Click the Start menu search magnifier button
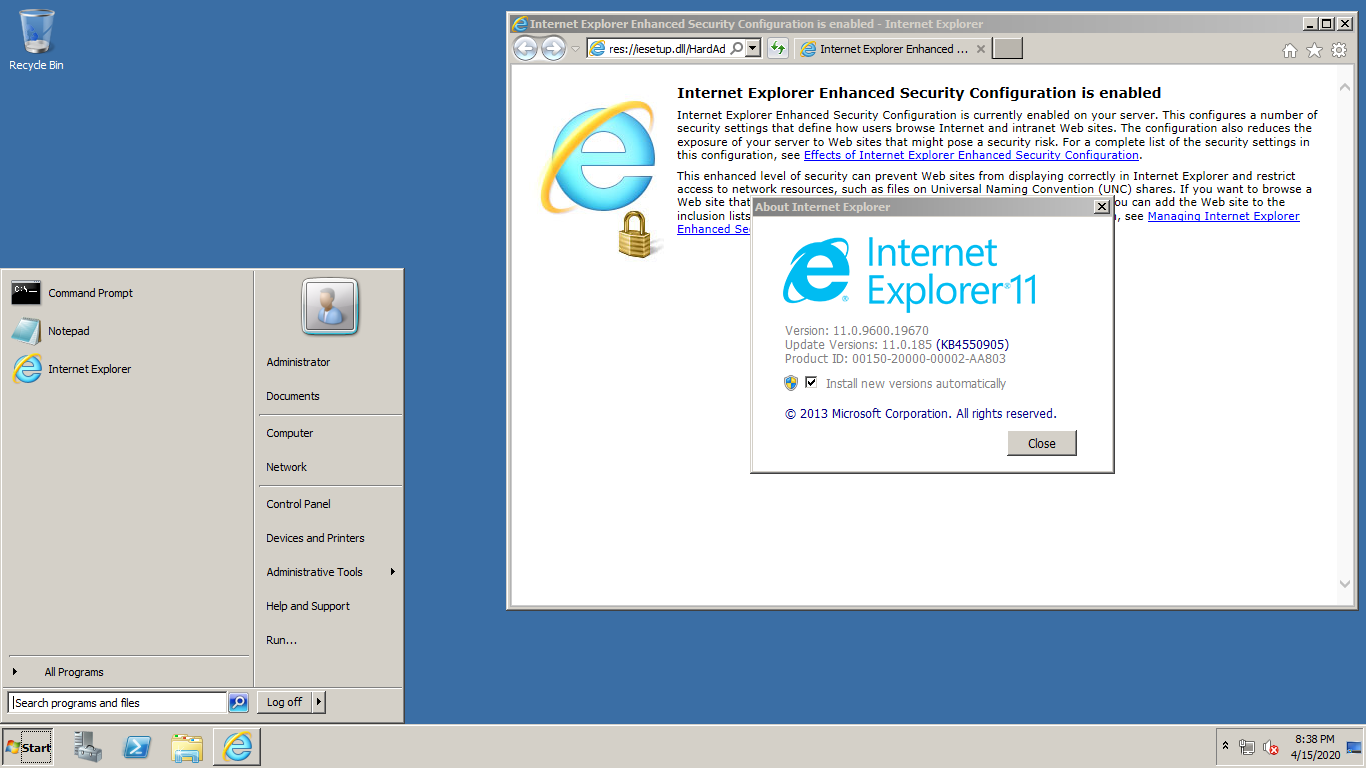This screenshot has height=768, width=1366. [x=238, y=703]
